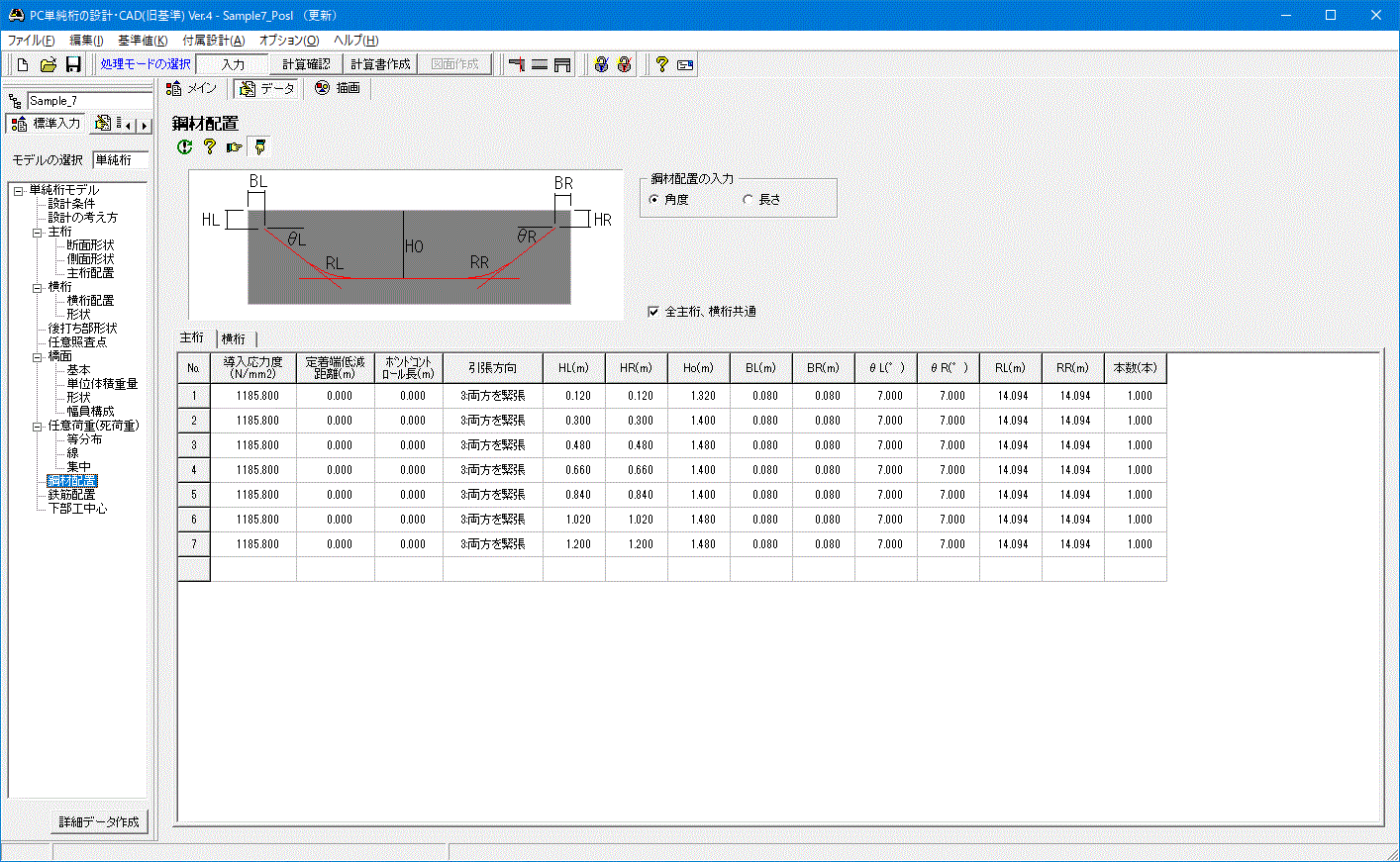1400x862 pixels.
Task: Collapse the 任意荷重(死荷重) tree node
Action: pyautogui.click(x=38, y=426)
